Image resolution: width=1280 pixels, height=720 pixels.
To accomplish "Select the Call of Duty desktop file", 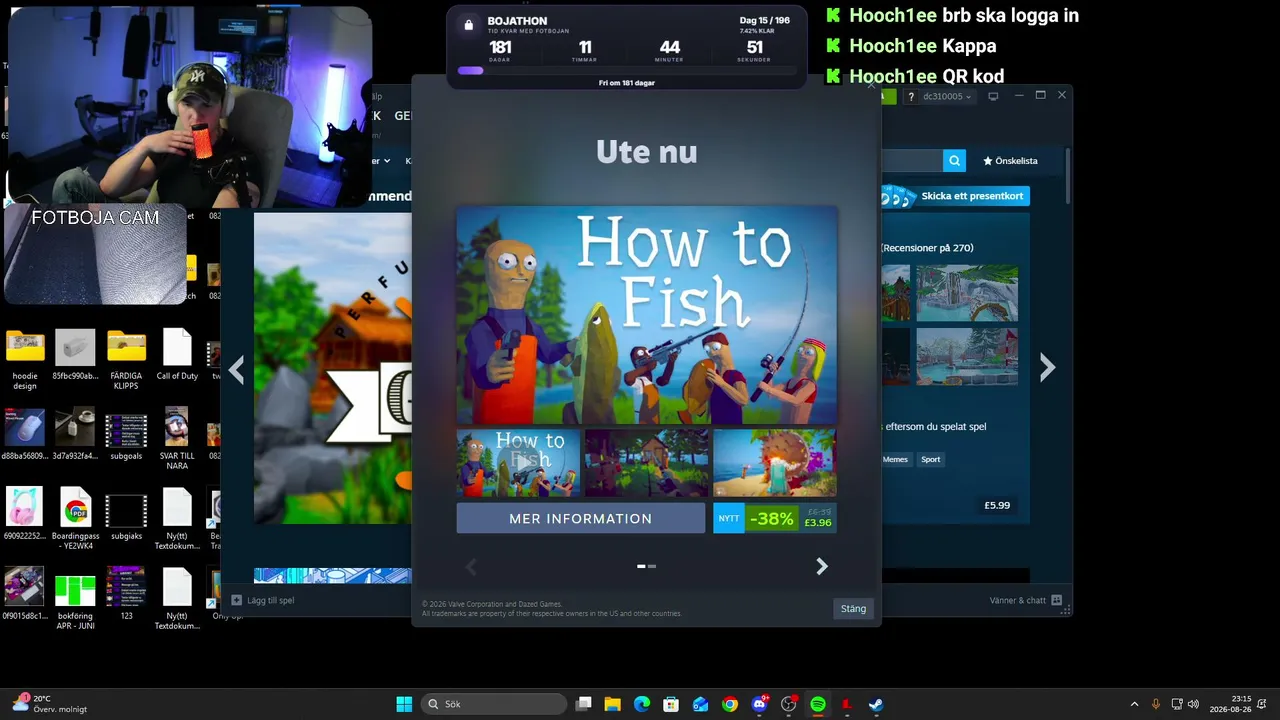I will [x=177, y=355].
